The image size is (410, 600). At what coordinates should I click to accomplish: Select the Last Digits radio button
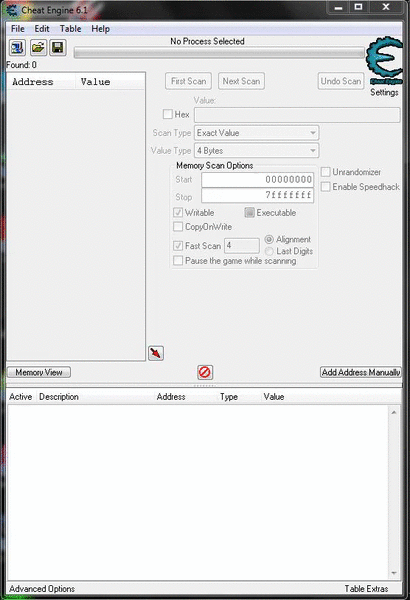[269, 251]
